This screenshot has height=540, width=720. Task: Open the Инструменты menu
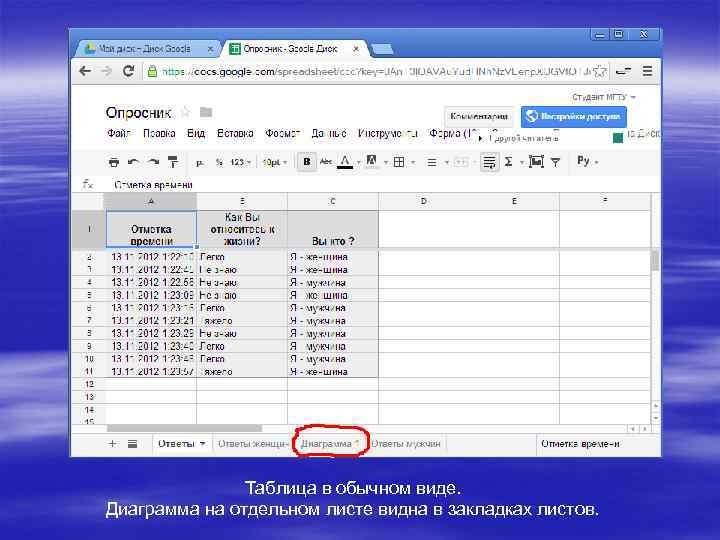388,133
